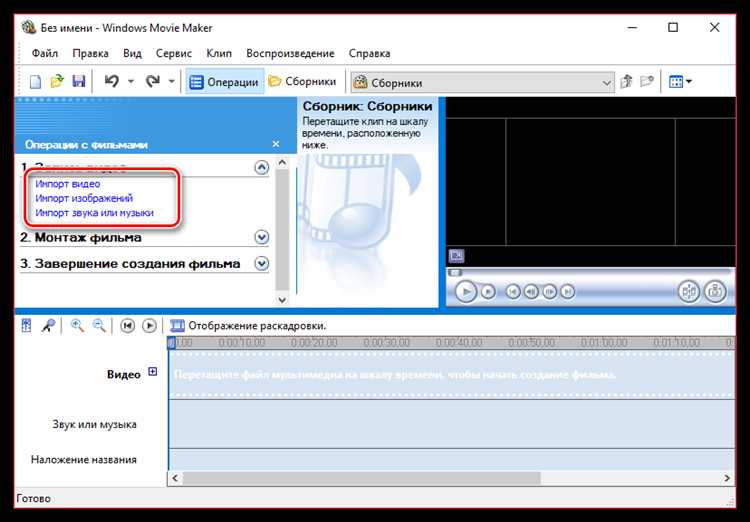
Task: Switch to Отображение раскадровки view
Action: pos(248,326)
